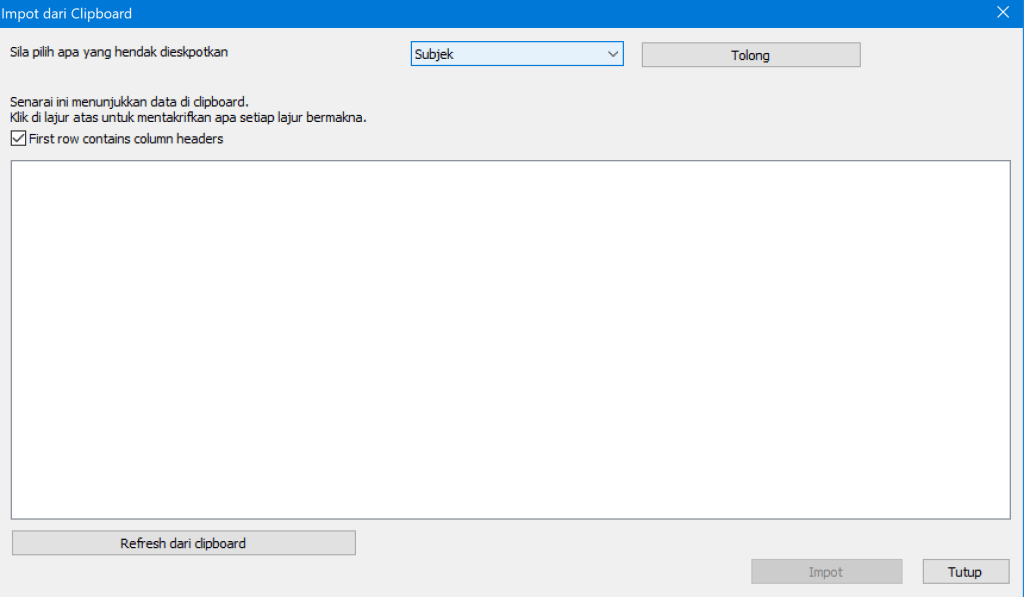Viewport: 1024px width, 597px height.
Task: Expand the import type list showing Subjek
Action: pyautogui.click(x=516, y=54)
